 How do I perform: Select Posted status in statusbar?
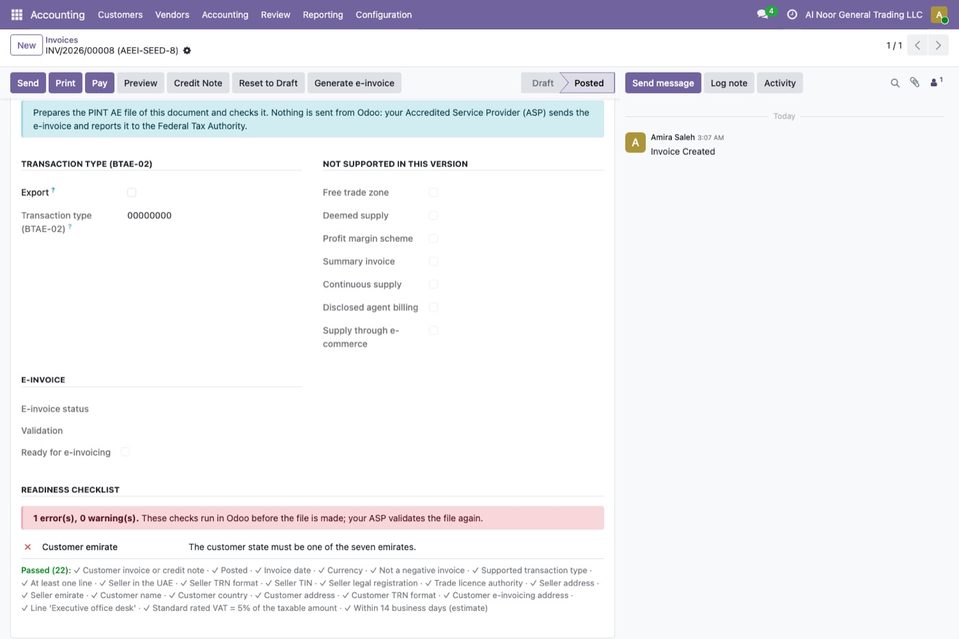[x=588, y=83]
